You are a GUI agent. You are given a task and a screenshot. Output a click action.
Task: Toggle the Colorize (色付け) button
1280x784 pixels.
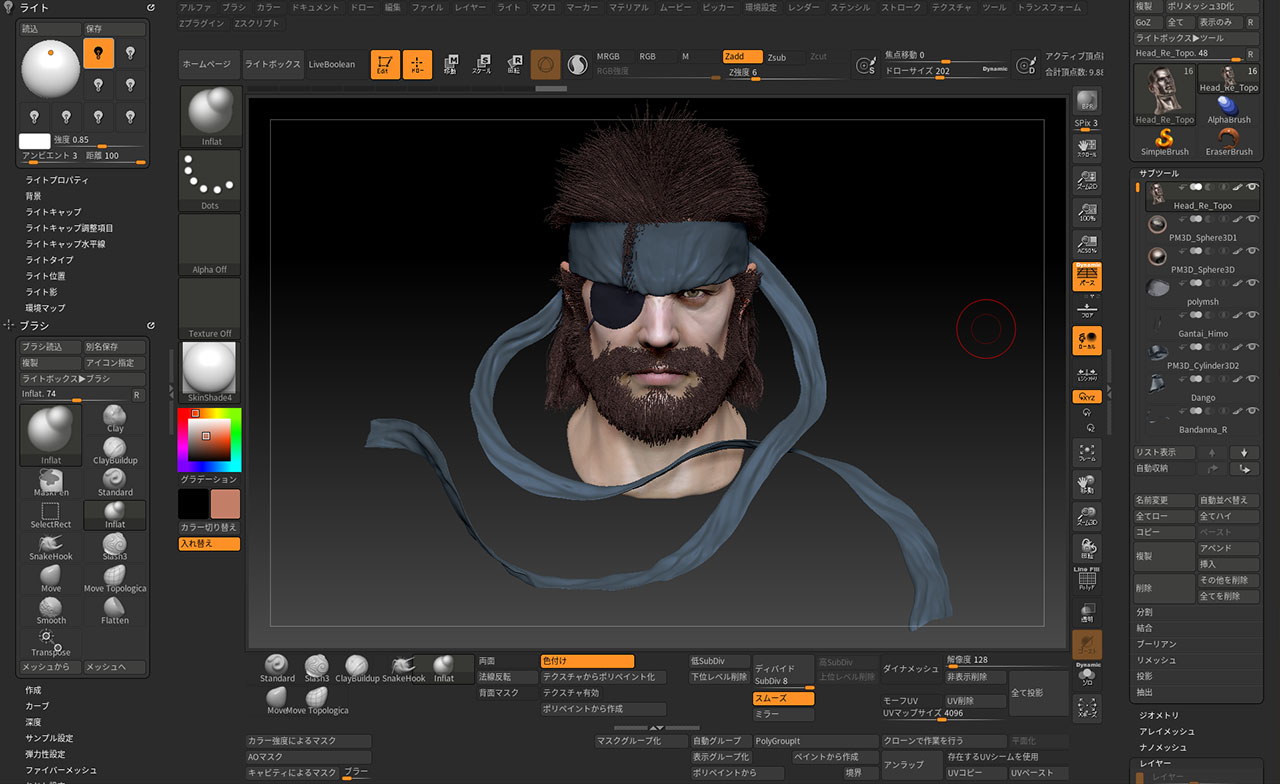coord(587,661)
